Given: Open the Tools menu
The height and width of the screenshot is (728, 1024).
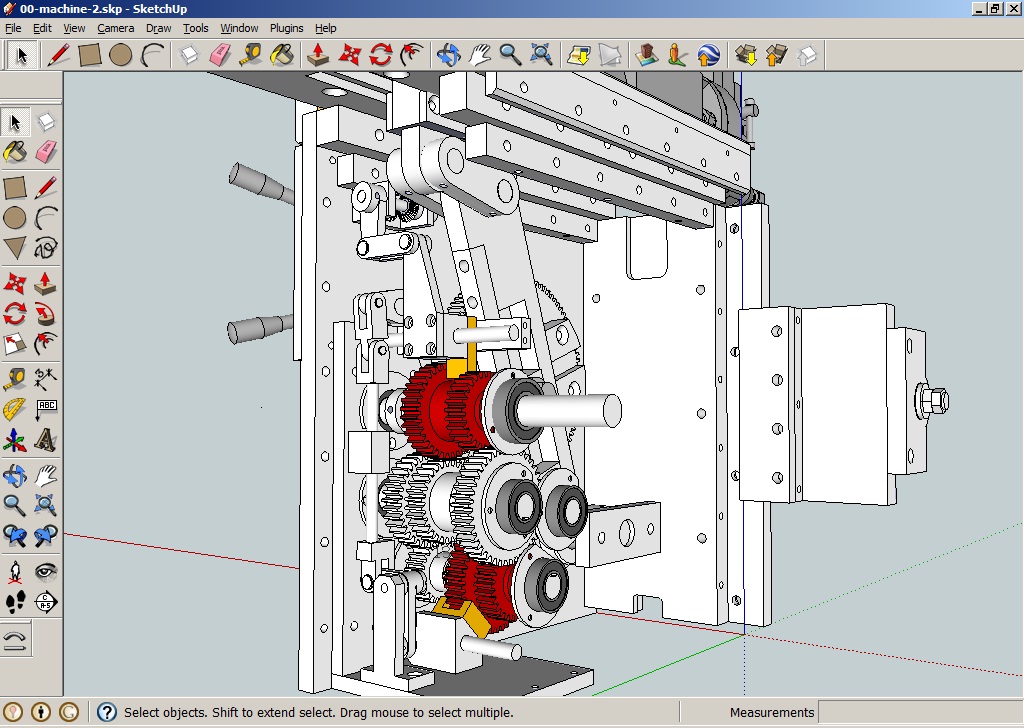Looking at the screenshot, I should pos(195,28).
